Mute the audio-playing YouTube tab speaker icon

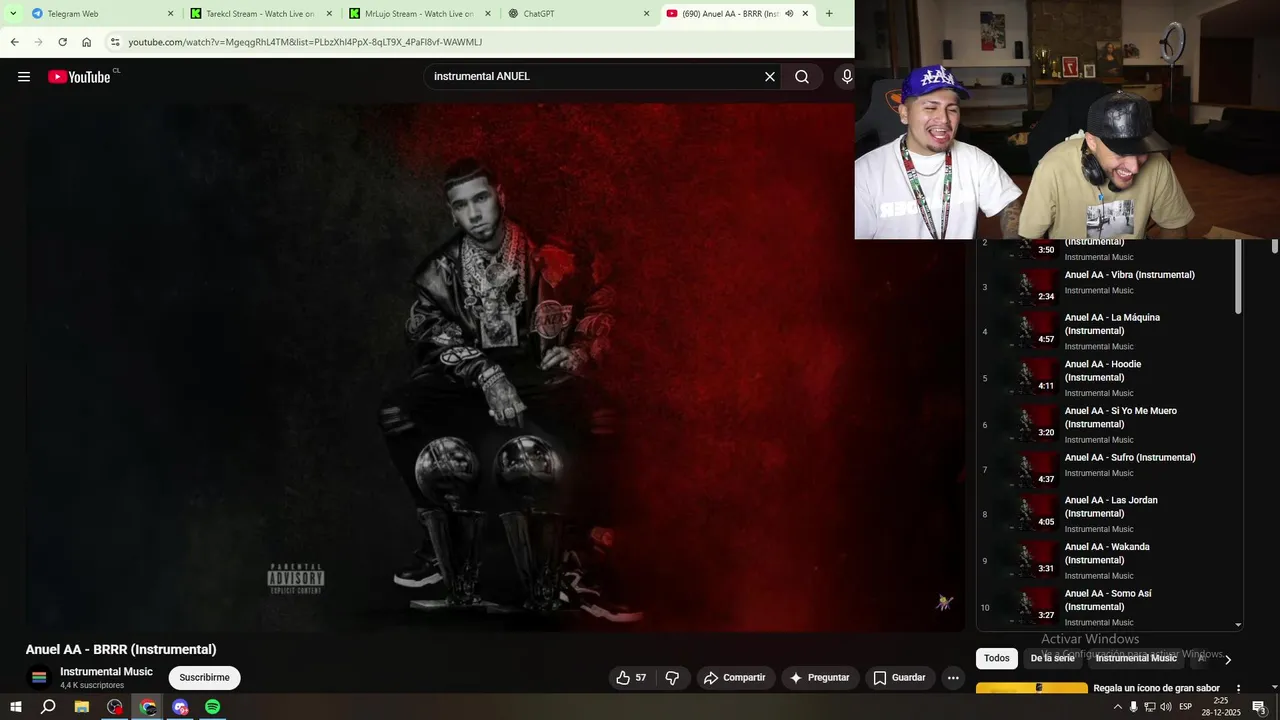click(789, 14)
